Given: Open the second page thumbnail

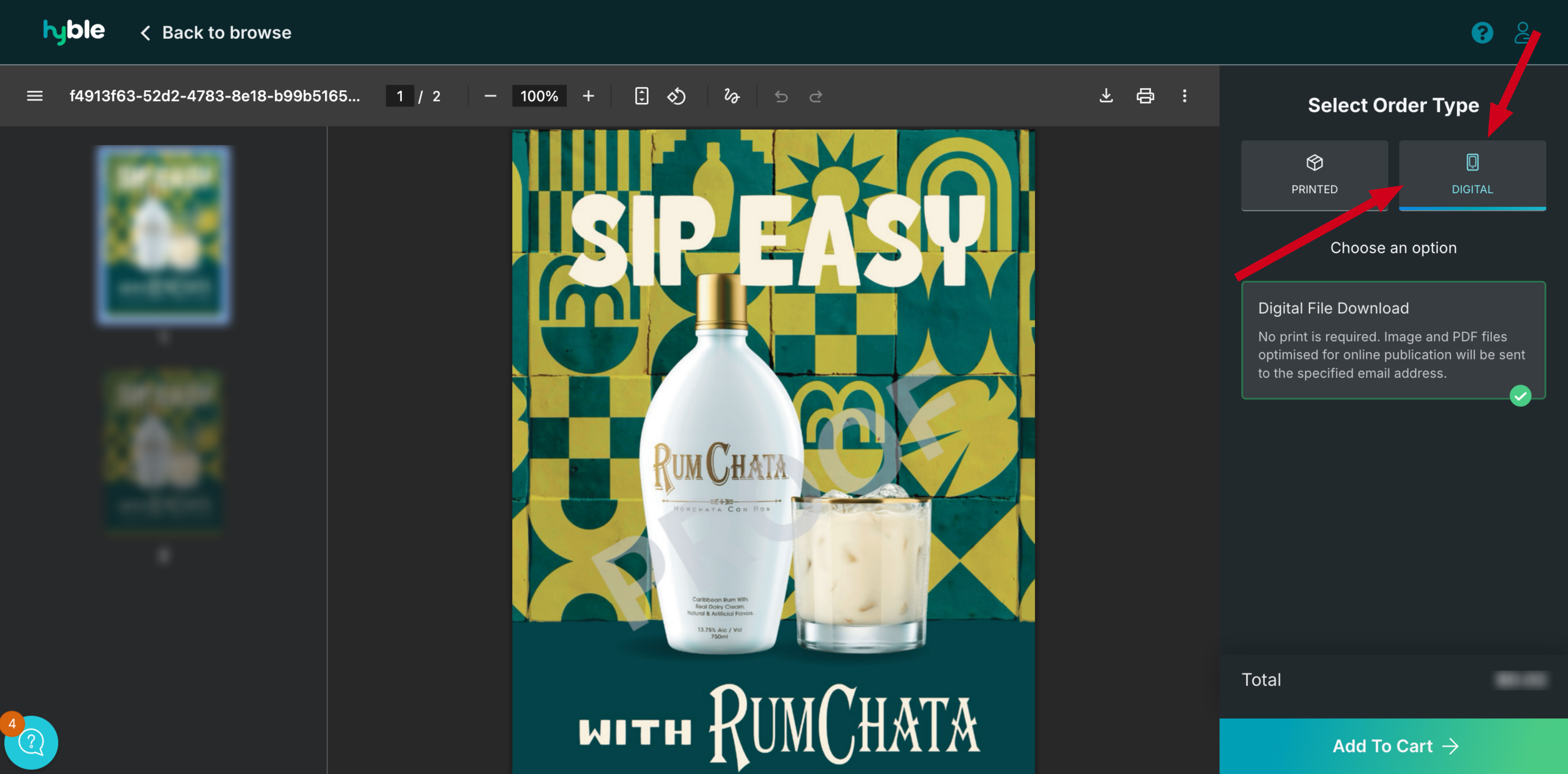Looking at the screenshot, I should (163, 450).
